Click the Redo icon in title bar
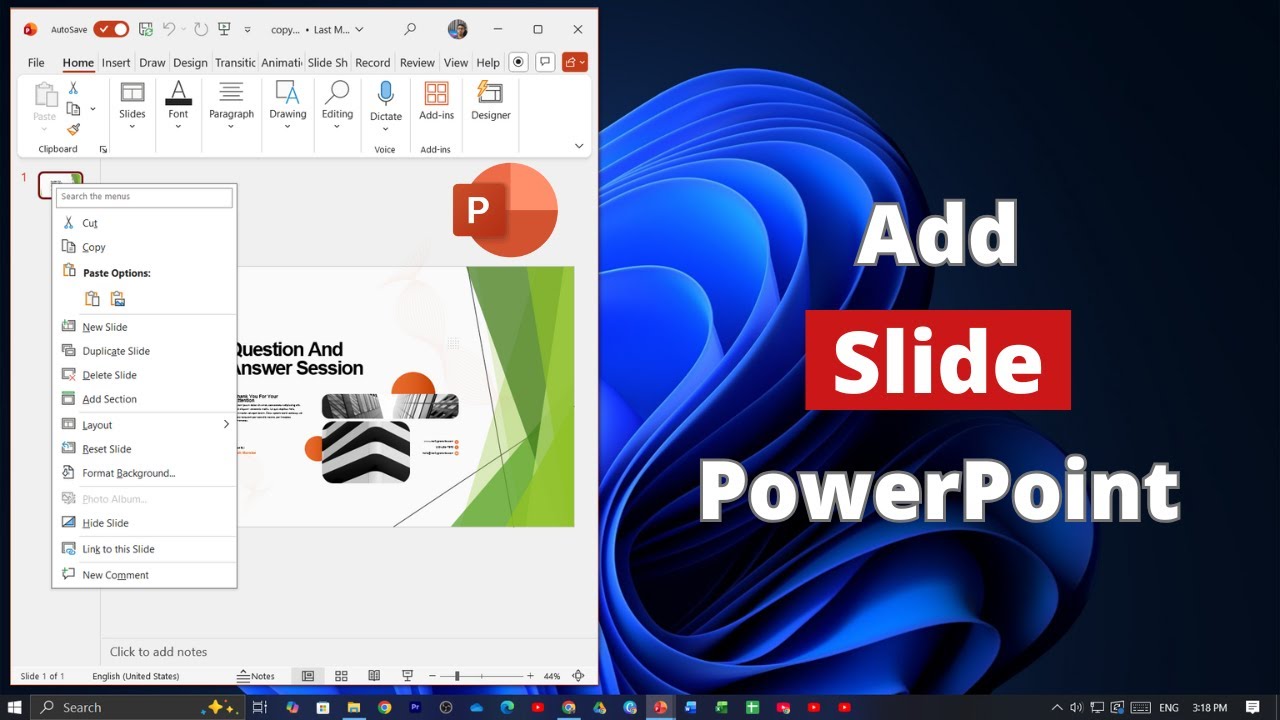Viewport: 1280px width, 720px height. coord(201,29)
